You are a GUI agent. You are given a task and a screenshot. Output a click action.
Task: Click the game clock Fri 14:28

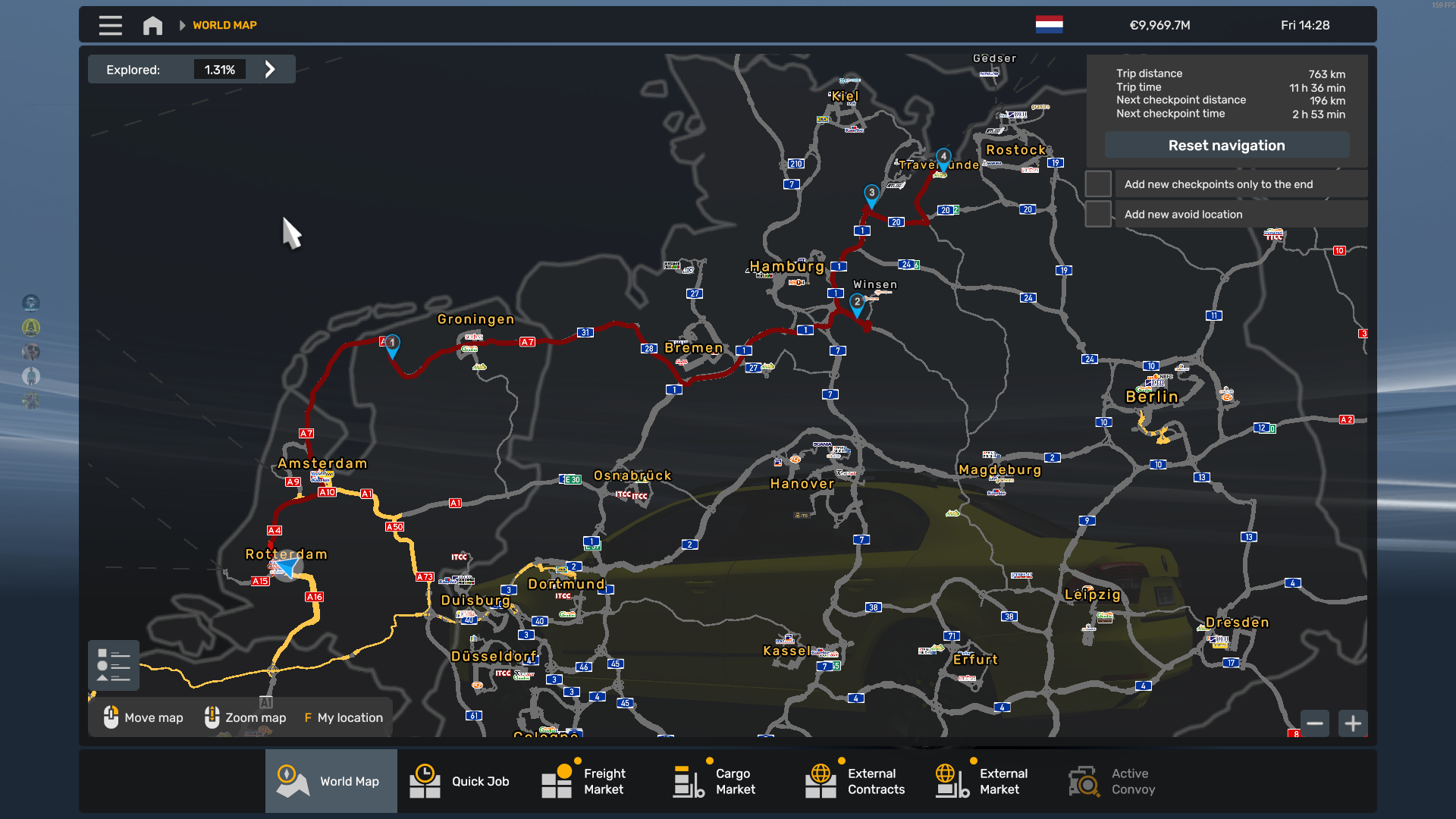[x=1305, y=25]
